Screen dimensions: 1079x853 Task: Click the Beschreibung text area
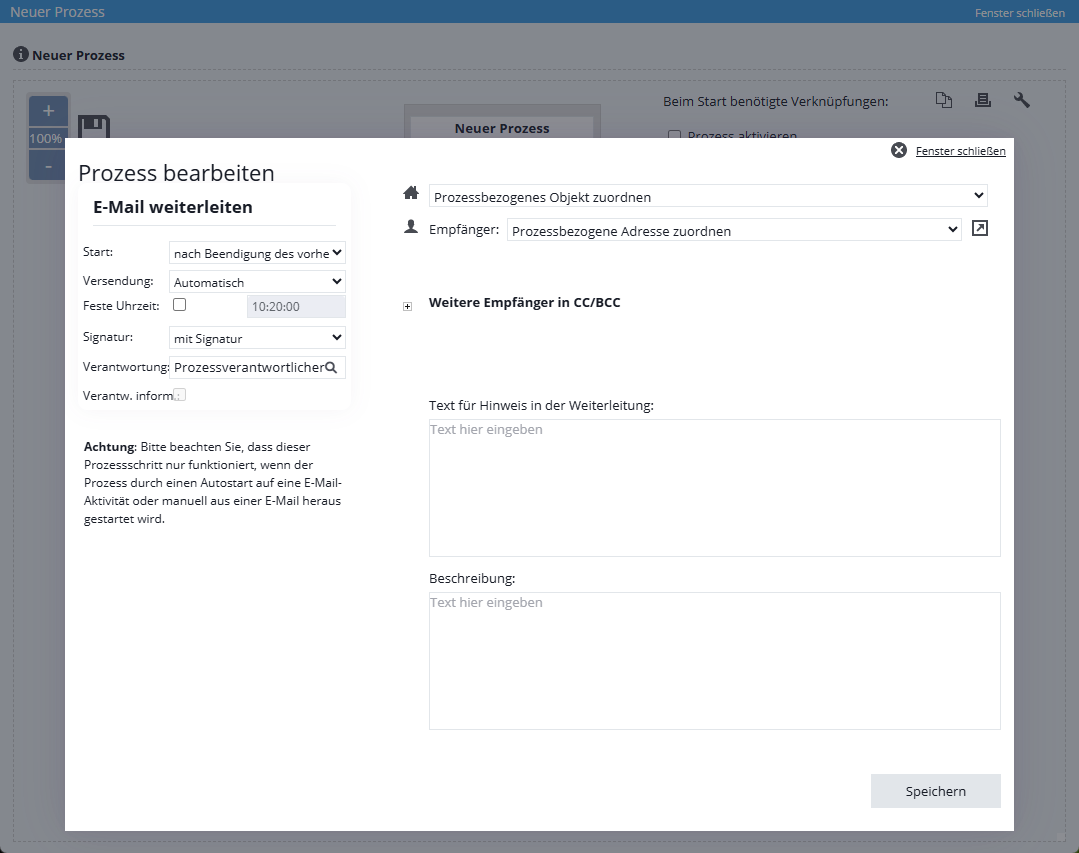coord(714,660)
